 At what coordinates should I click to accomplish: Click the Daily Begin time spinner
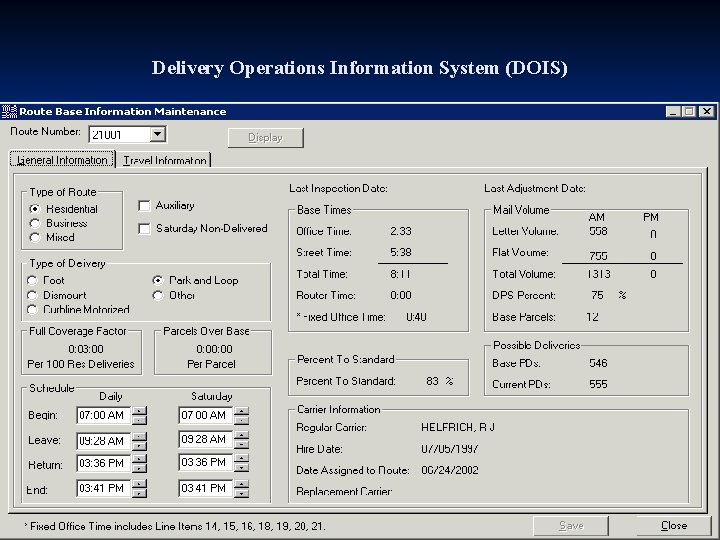point(139,415)
